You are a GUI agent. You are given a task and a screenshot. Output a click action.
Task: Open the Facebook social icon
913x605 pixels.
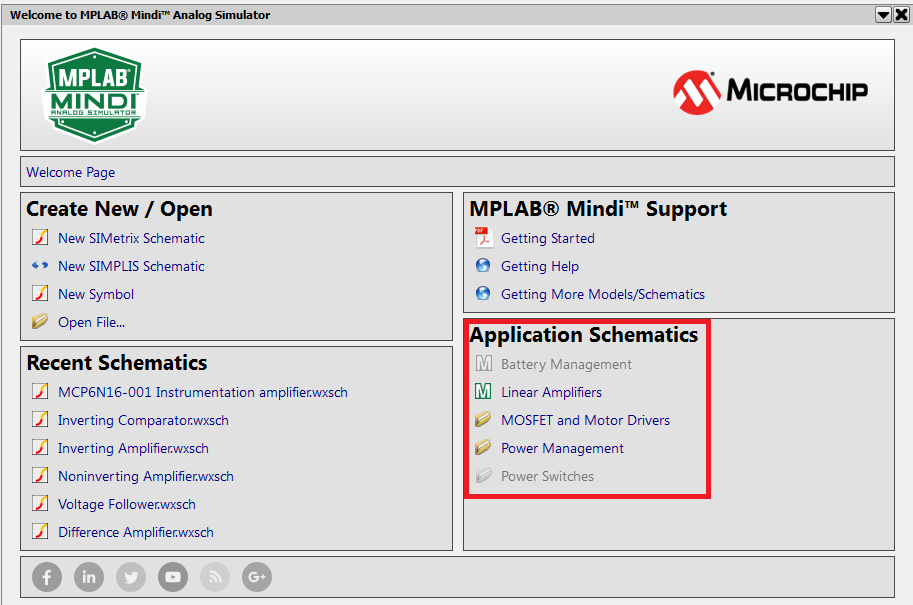click(x=46, y=577)
